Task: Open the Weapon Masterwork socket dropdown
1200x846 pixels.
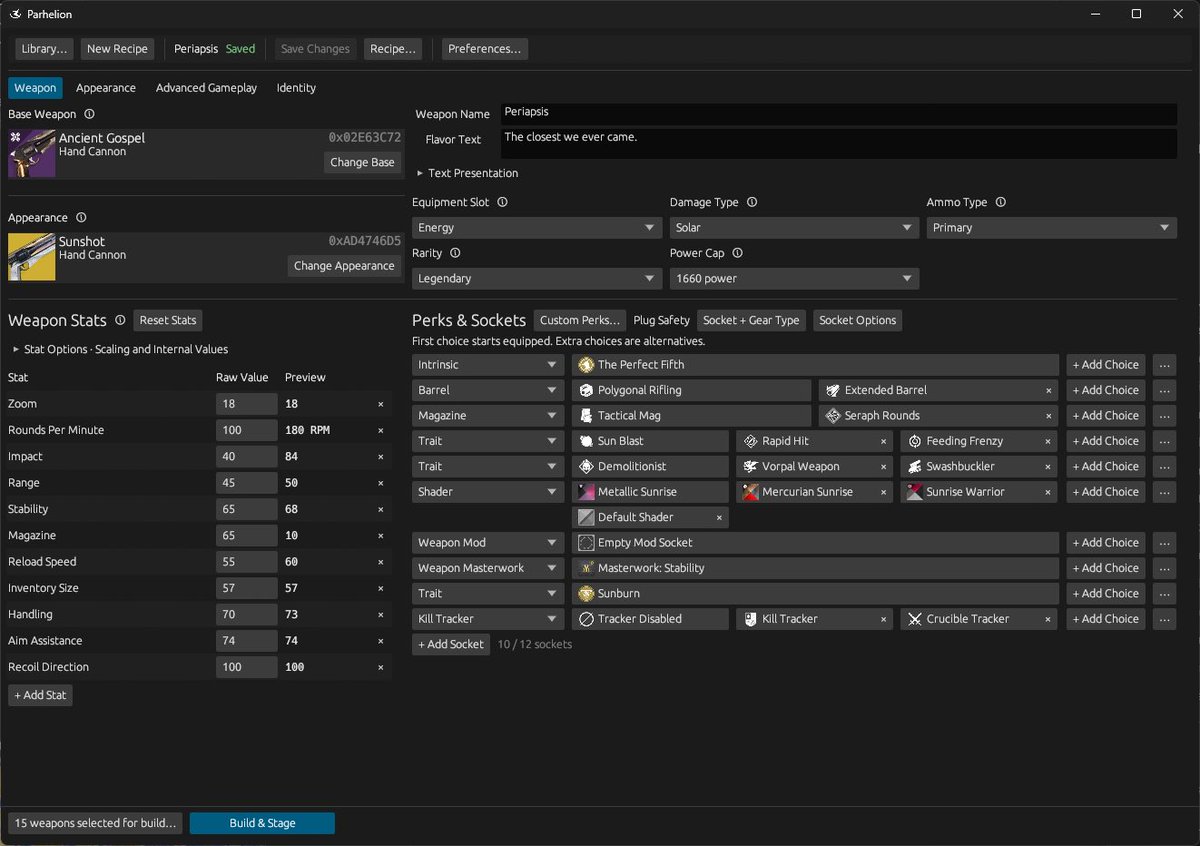Action: (488, 568)
